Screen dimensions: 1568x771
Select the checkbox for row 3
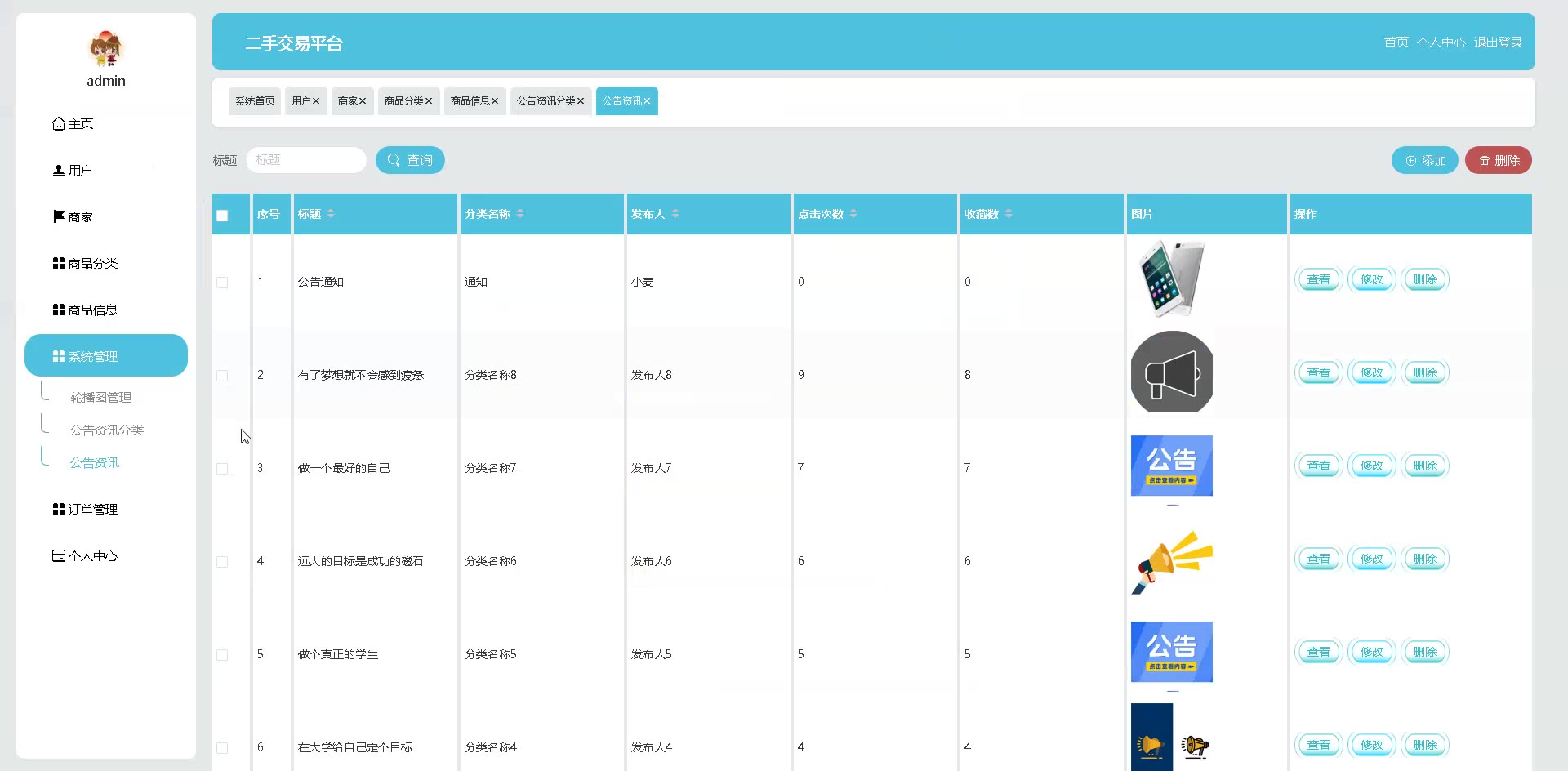pyautogui.click(x=222, y=469)
